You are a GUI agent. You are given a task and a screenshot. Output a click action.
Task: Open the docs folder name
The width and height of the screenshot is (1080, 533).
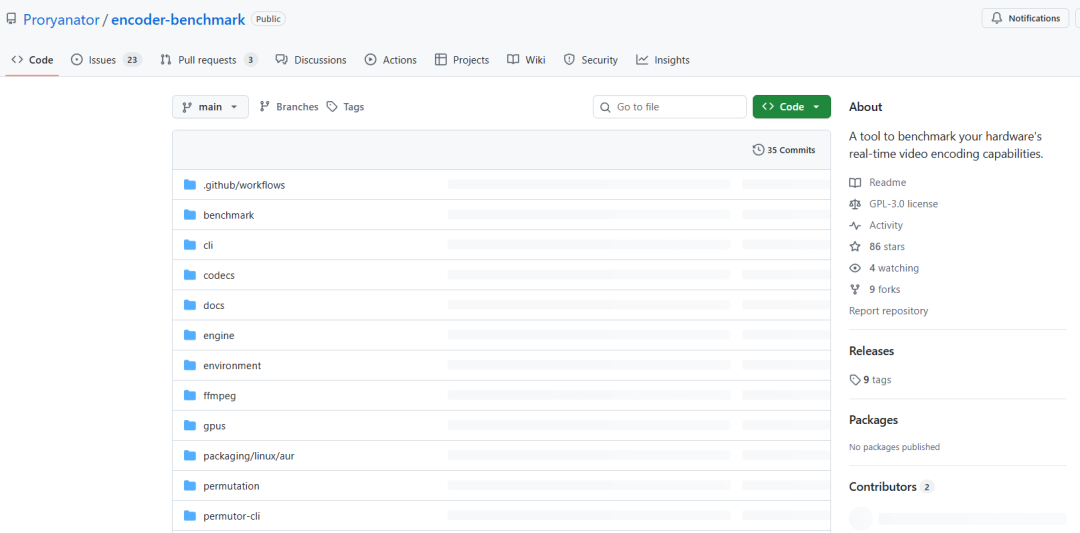pos(214,306)
